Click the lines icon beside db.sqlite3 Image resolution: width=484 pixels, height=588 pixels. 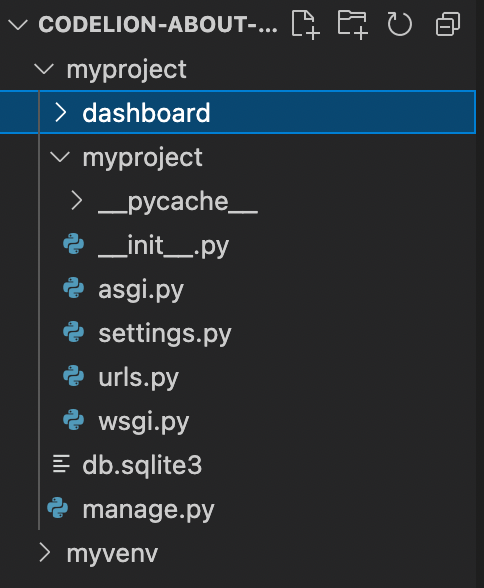pos(61,464)
